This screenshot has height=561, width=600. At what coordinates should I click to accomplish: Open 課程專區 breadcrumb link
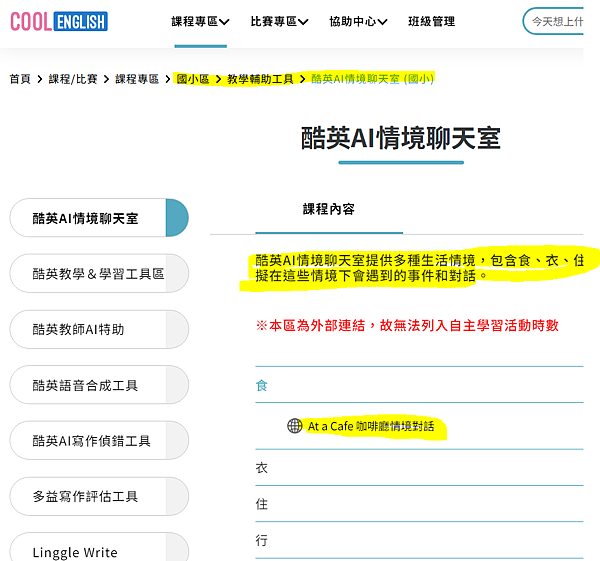tap(137, 79)
